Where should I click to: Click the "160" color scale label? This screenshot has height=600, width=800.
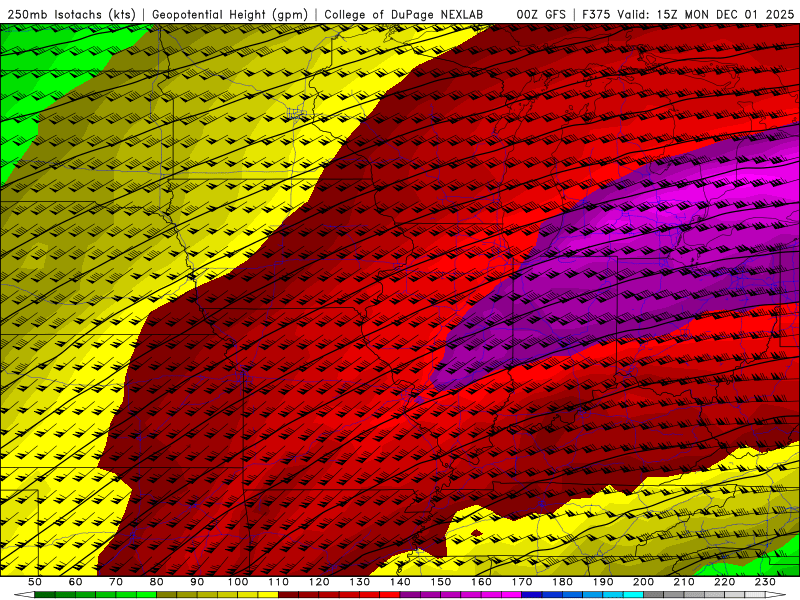[x=481, y=582]
